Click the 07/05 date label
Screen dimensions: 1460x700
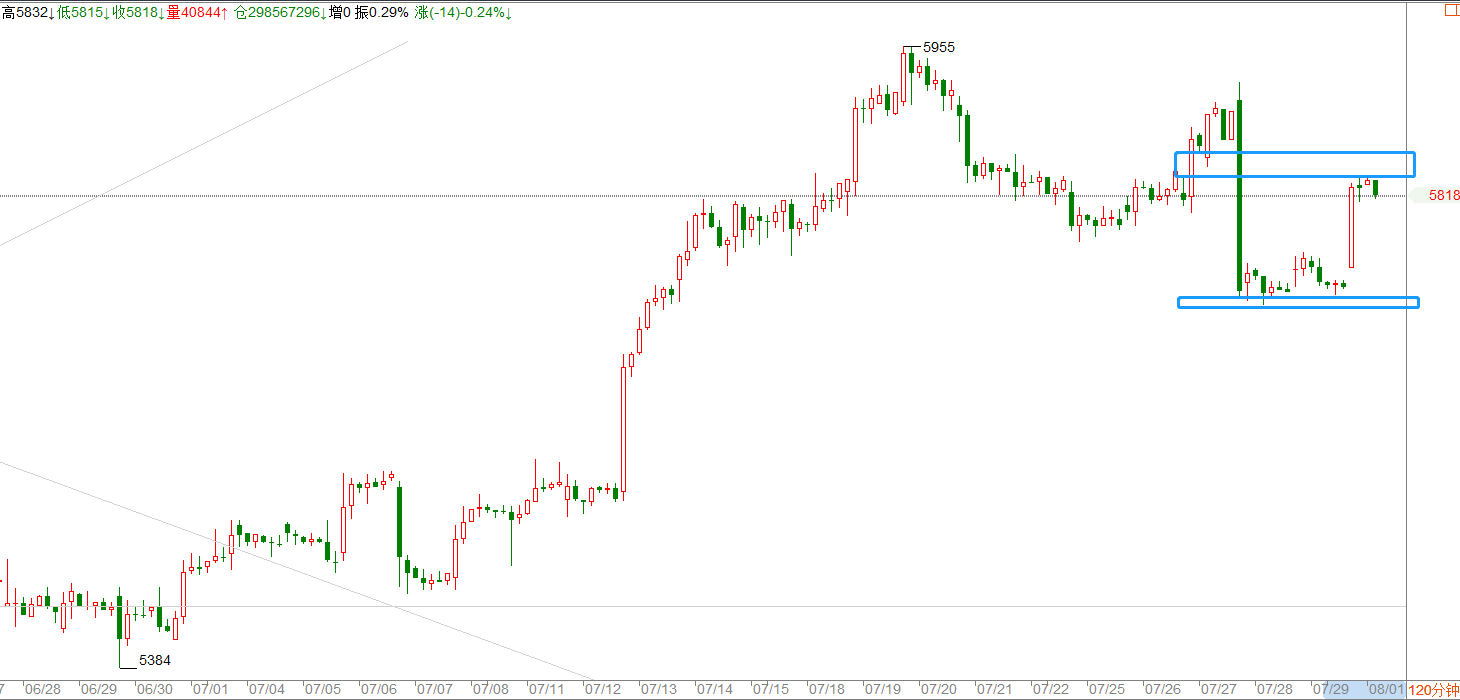323,690
